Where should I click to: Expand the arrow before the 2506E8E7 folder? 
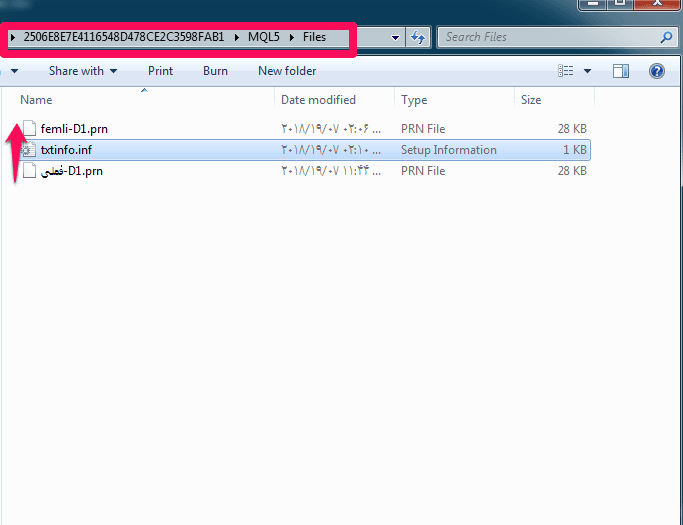tap(13, 37)
